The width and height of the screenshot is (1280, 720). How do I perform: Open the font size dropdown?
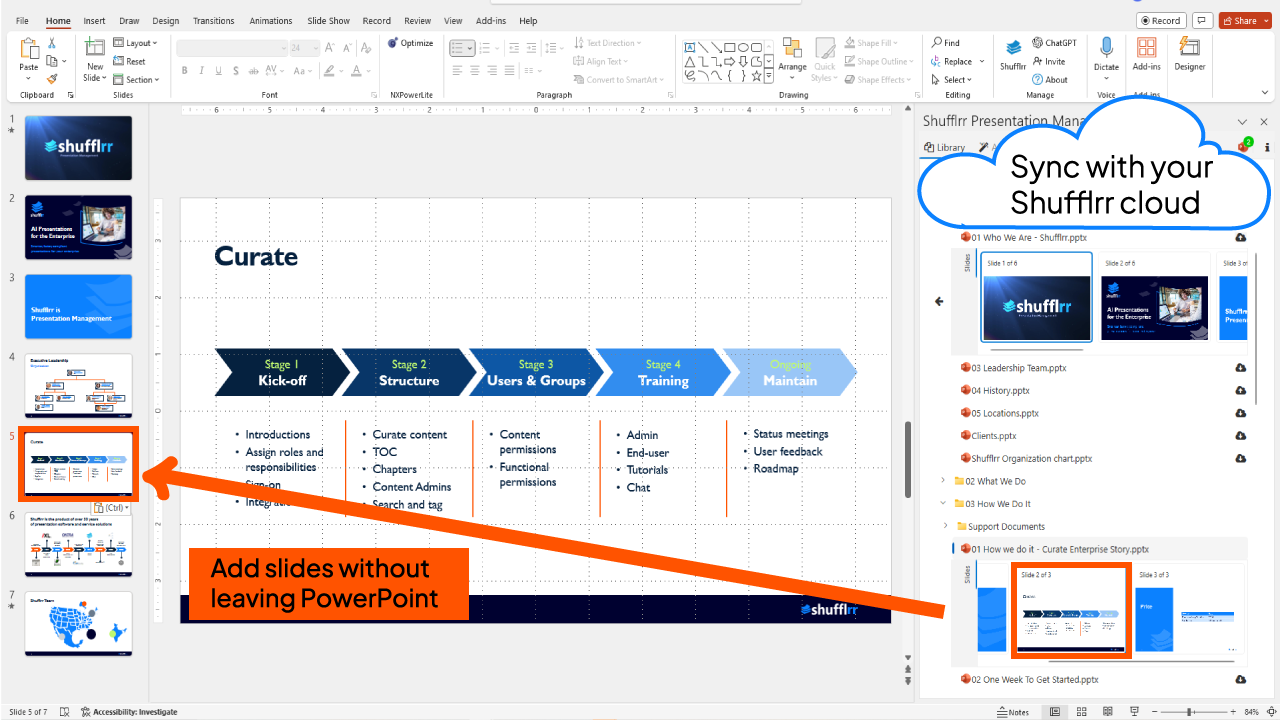coord(315,47)
